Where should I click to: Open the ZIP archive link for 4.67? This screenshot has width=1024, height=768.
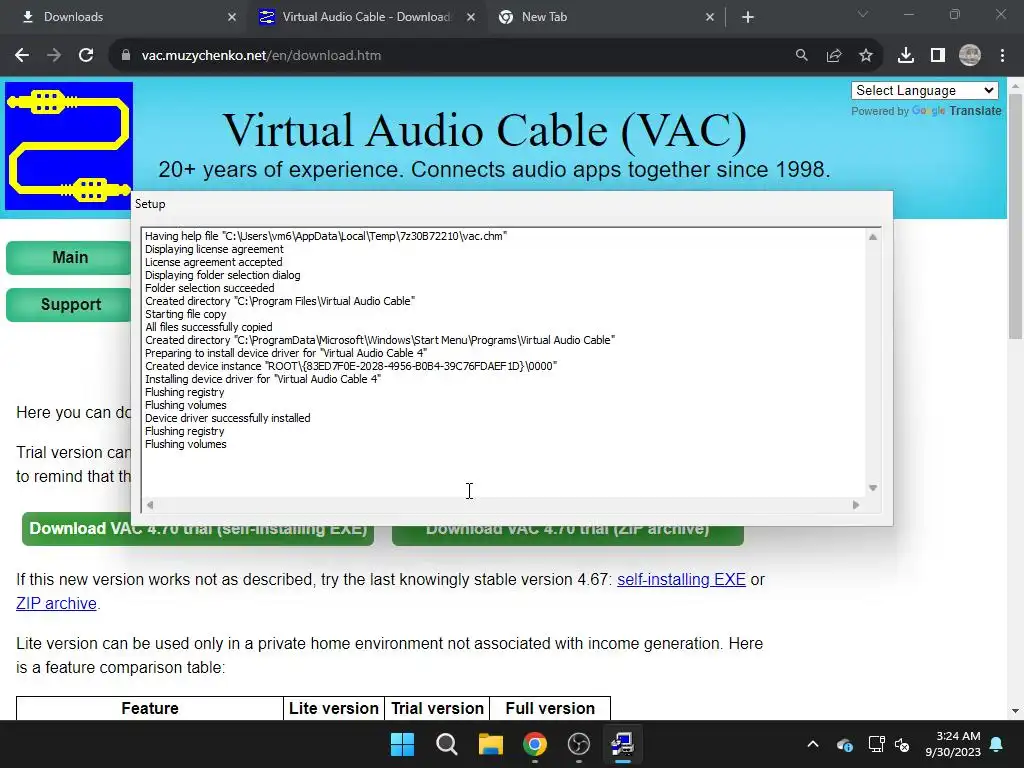coord(56,603)
